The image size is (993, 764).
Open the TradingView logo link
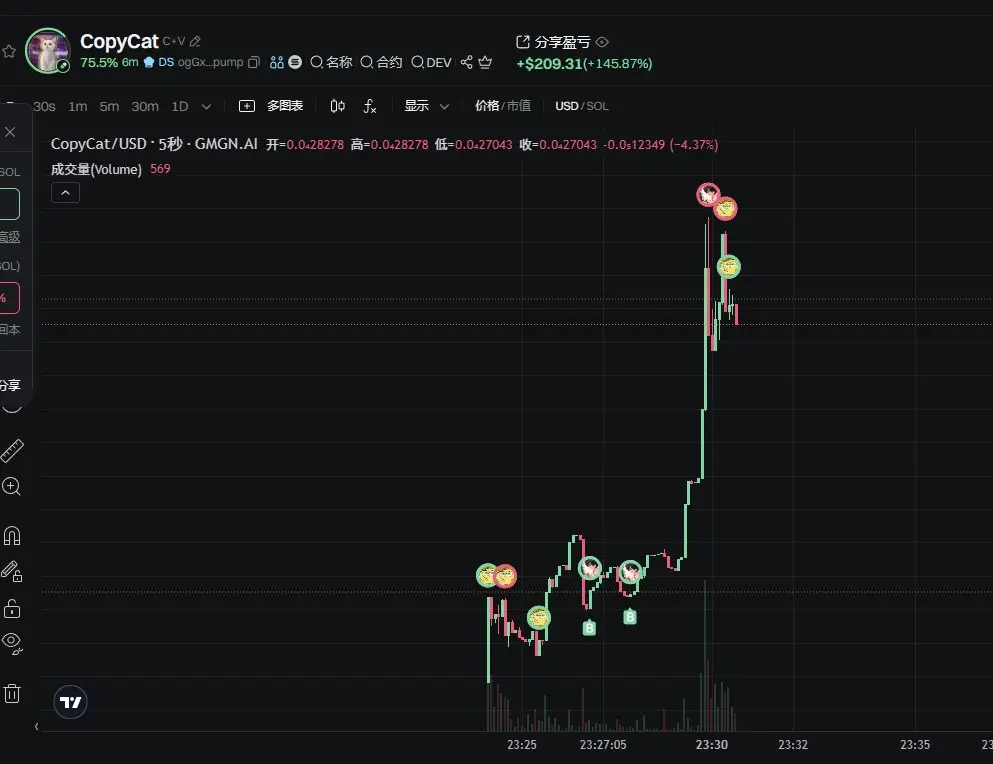pos(70,702)
